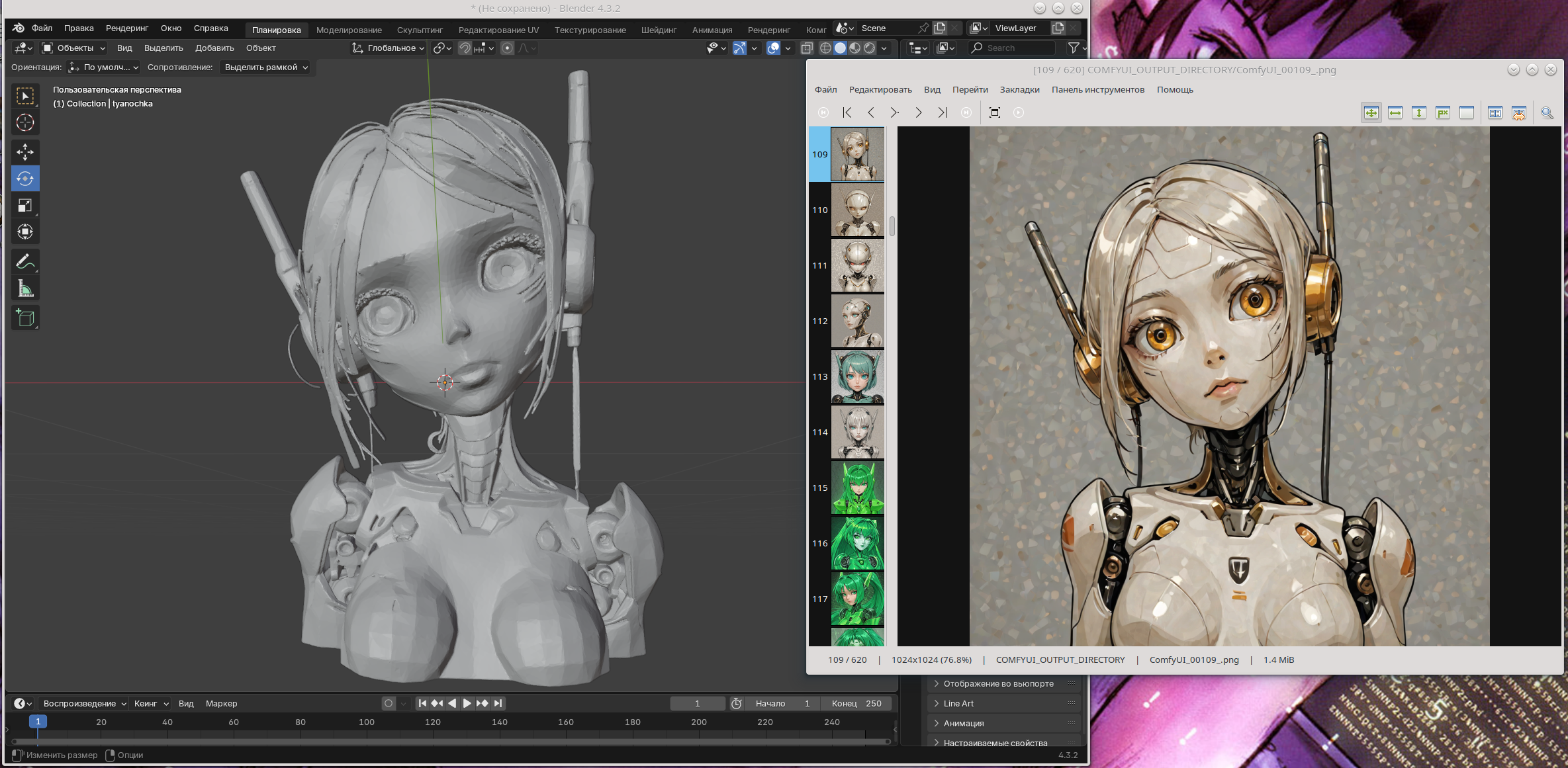The height and width of the screenshot is (768, 1568).
Task: Toggle snapping magnet in header
Action: [x=465, y=48]
